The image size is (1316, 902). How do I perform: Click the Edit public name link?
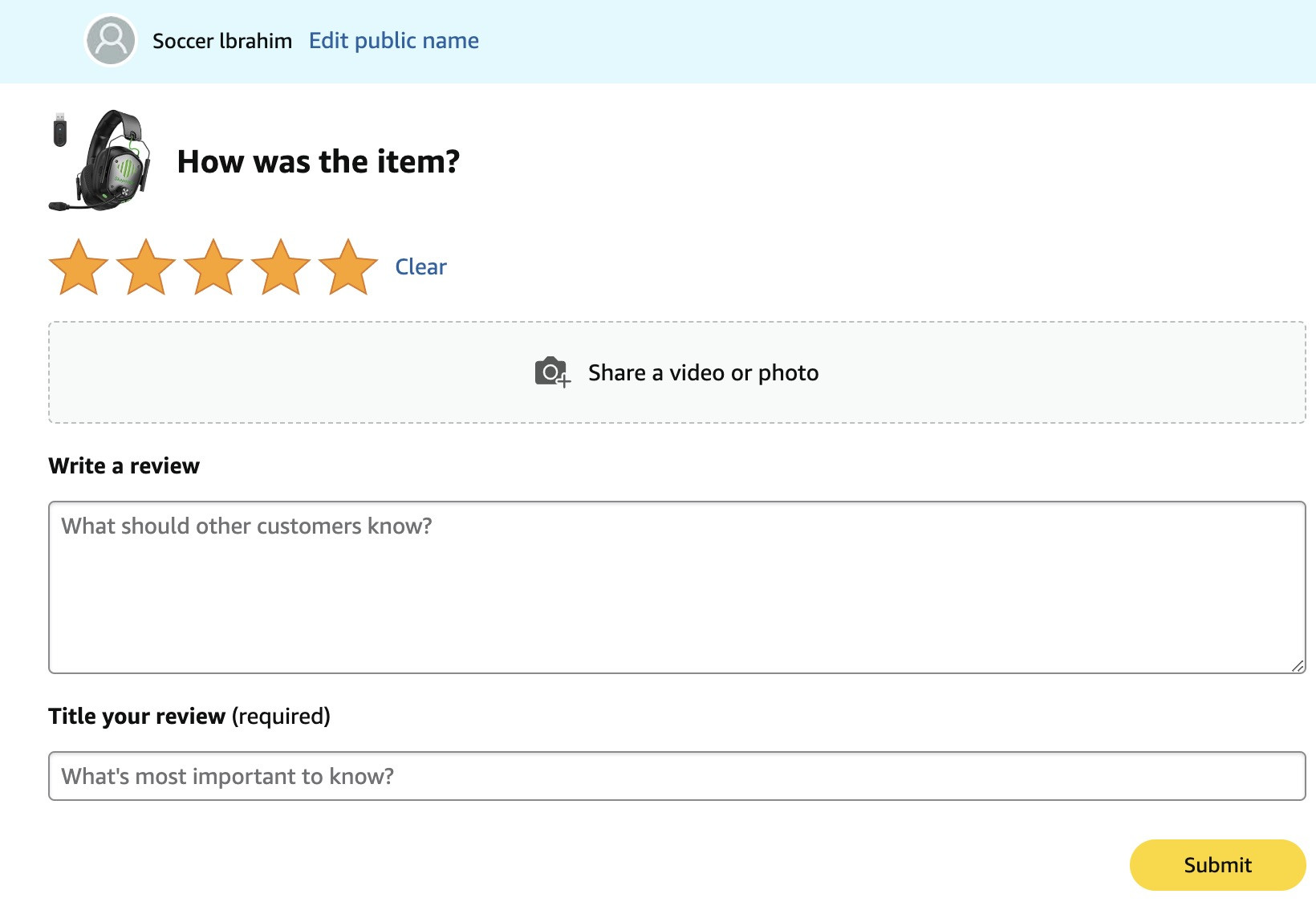pos(394,41)
